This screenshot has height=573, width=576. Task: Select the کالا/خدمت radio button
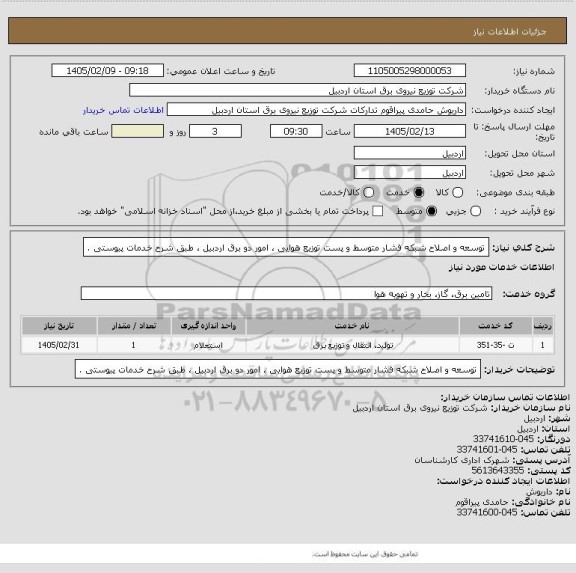pos(368,192)
